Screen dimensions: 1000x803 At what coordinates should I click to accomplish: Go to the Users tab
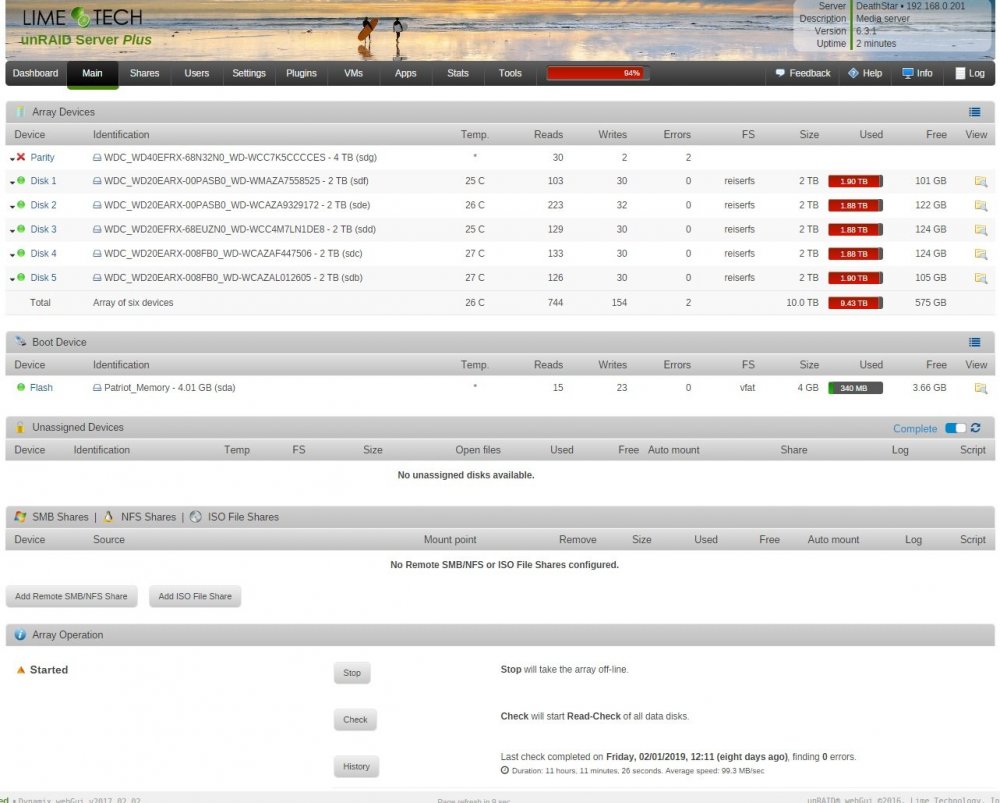pyautogui.click(x=196, y=73)
